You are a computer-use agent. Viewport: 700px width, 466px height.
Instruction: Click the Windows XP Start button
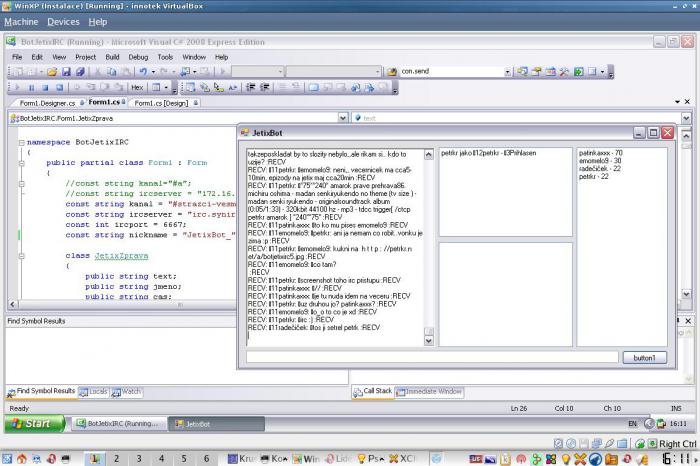pos(35,424)
